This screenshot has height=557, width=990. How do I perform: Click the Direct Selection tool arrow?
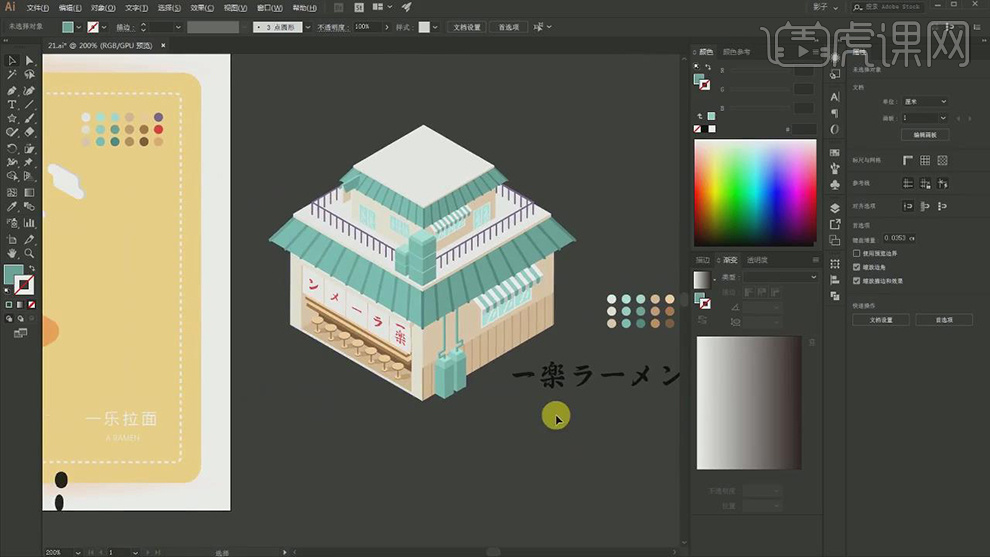click(29, 61)
